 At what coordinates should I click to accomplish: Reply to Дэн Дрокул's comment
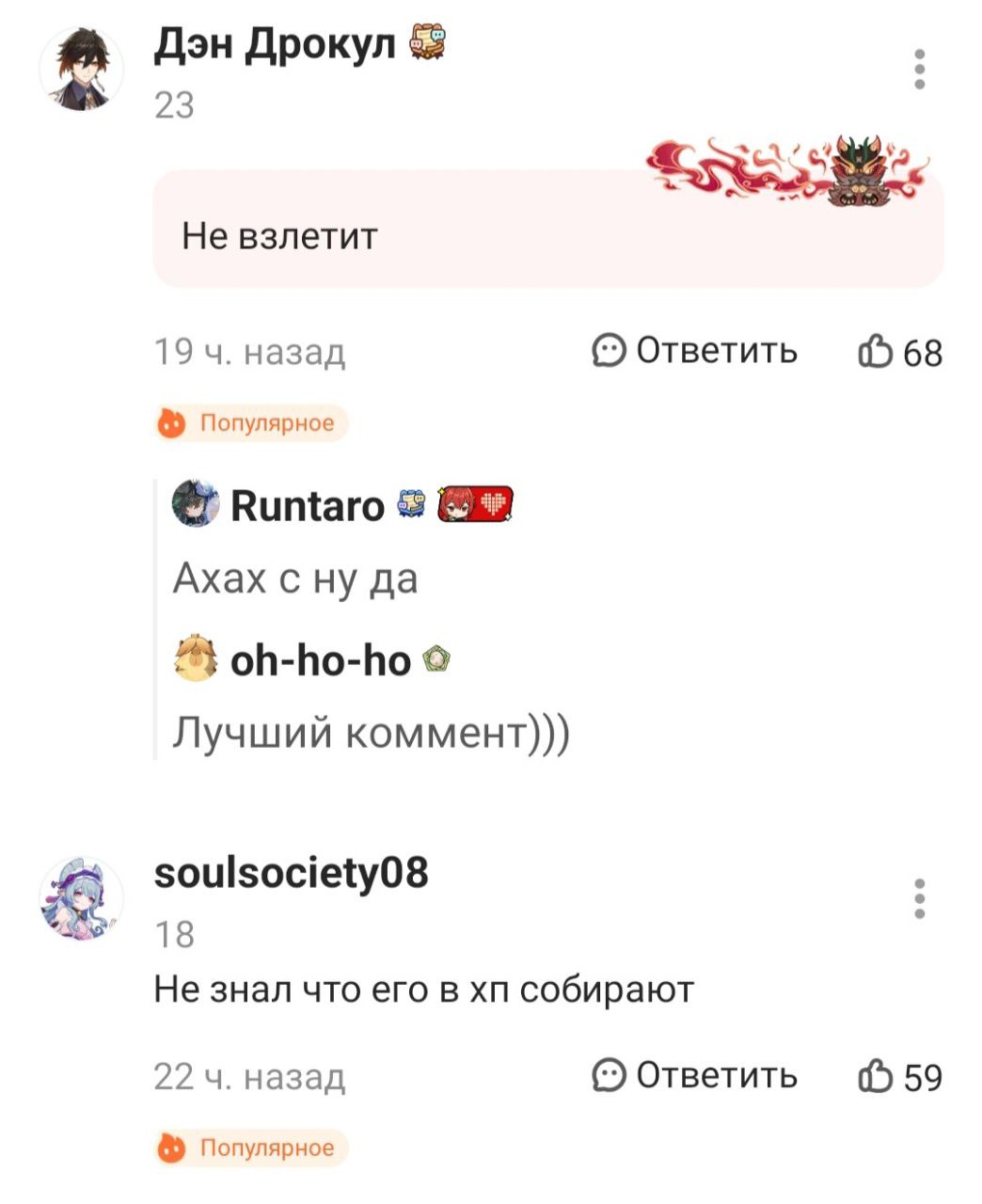tap(695, 351)
